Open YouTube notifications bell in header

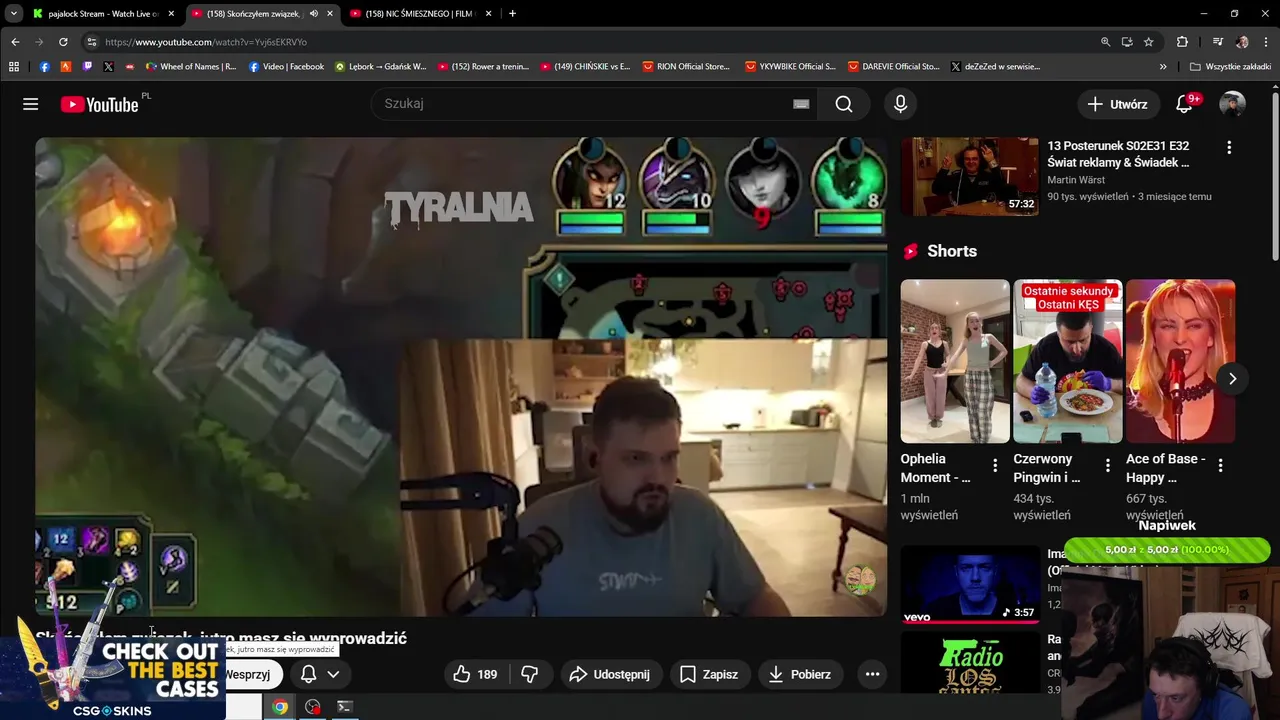[x=1184, y=104]
